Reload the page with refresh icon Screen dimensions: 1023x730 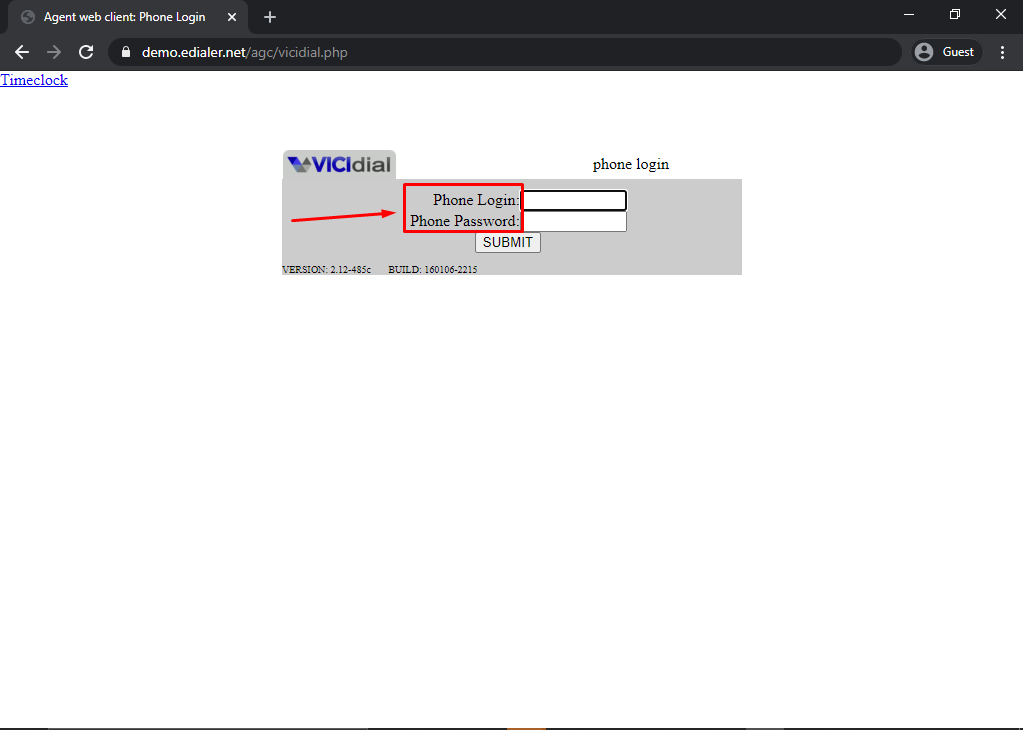pyautogui.click(x=86, y=52)
